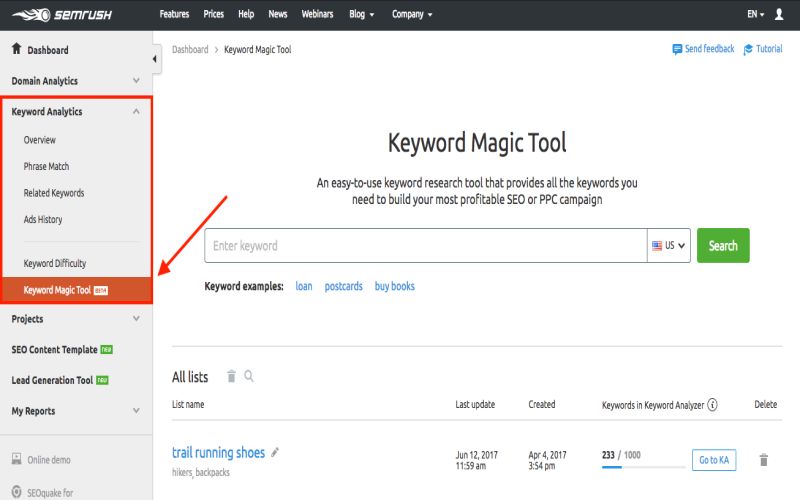Click the Dashboard breadcrumb link

[190, 49]
